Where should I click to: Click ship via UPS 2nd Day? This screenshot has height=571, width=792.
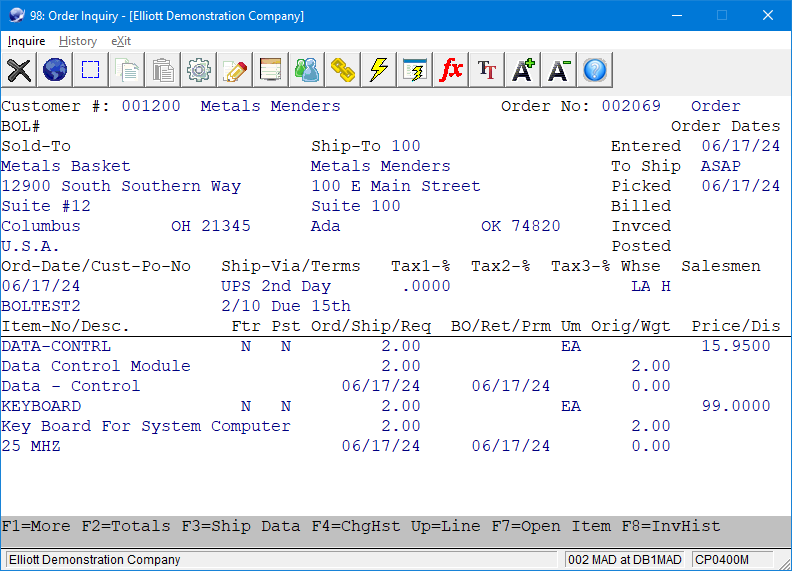pyautogui.click(x=276, y=286)
